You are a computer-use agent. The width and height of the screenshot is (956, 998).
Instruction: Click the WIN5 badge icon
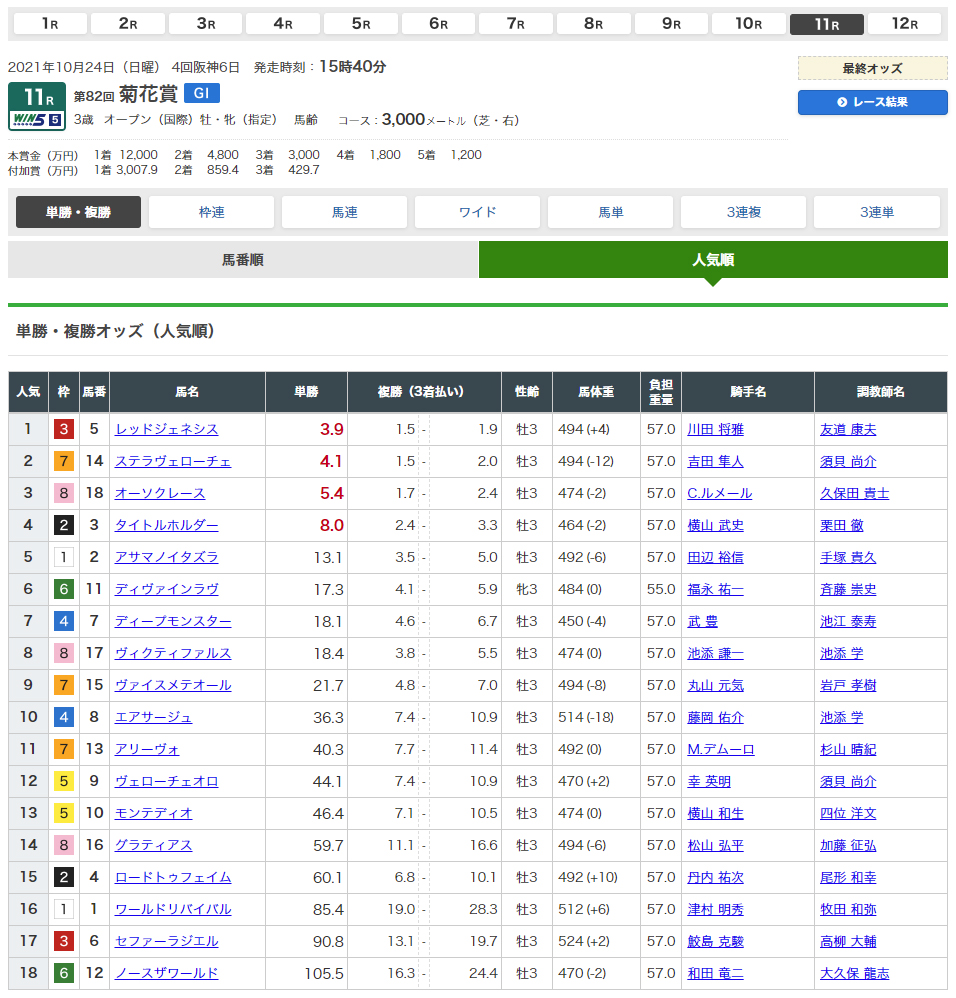click(x=37, y=120)
